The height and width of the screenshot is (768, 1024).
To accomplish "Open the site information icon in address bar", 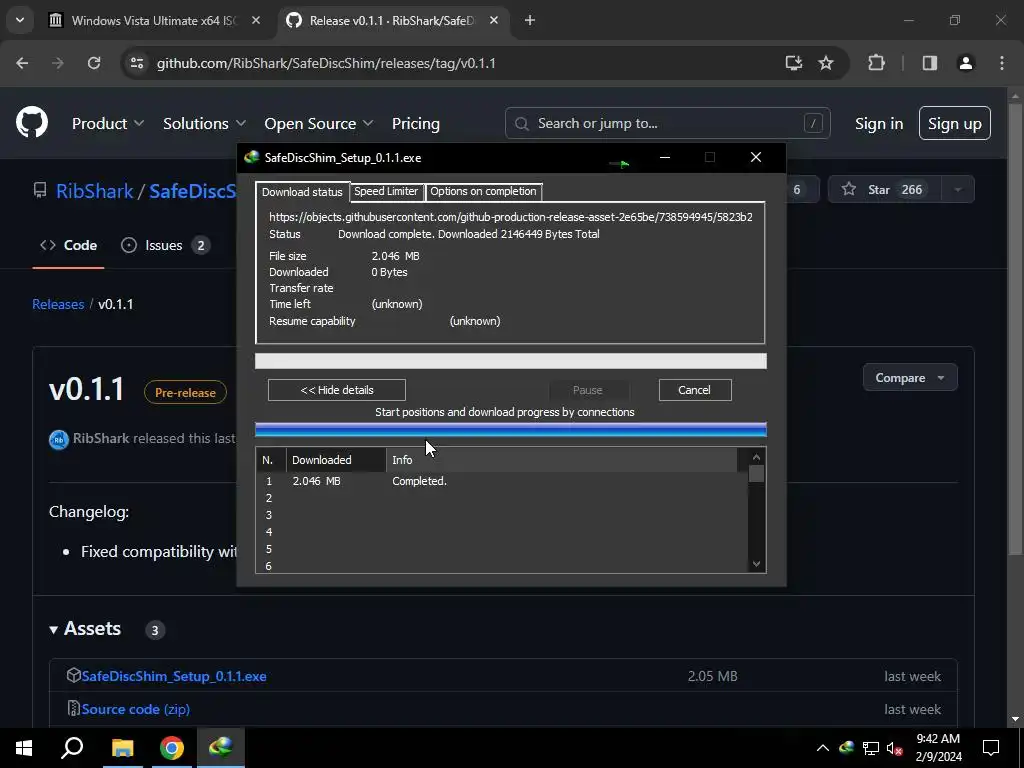I will pyautogui.click(x=137, y=63).
